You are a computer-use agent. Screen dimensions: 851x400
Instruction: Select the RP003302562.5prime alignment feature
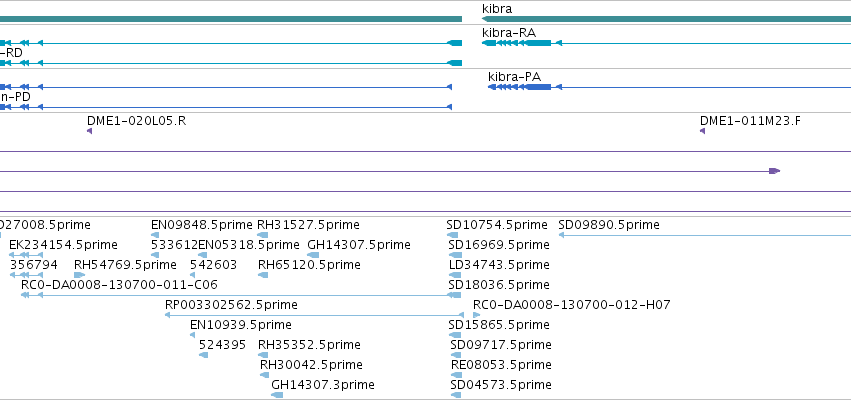coord(314,315)
